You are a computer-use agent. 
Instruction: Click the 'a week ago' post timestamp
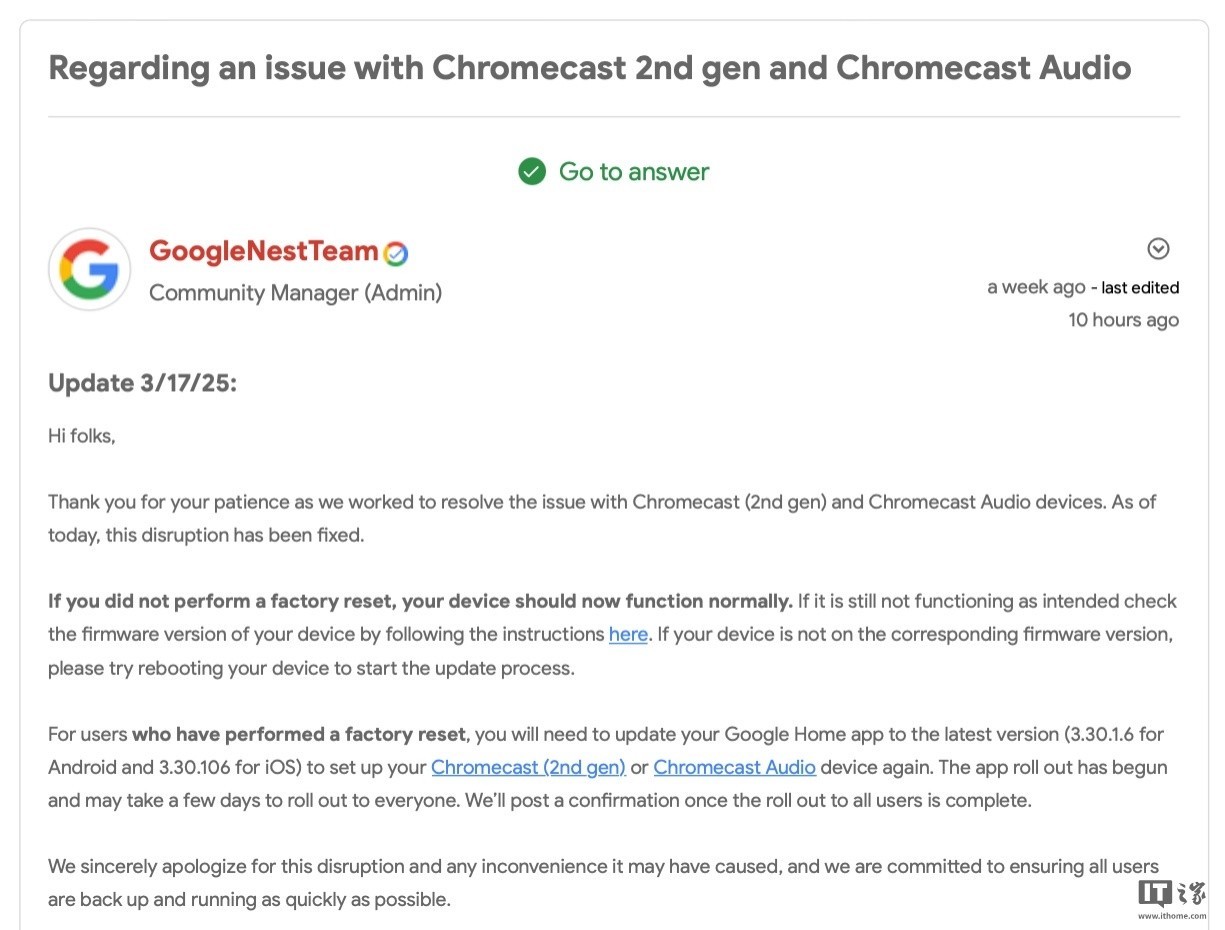coord(1036,287)
